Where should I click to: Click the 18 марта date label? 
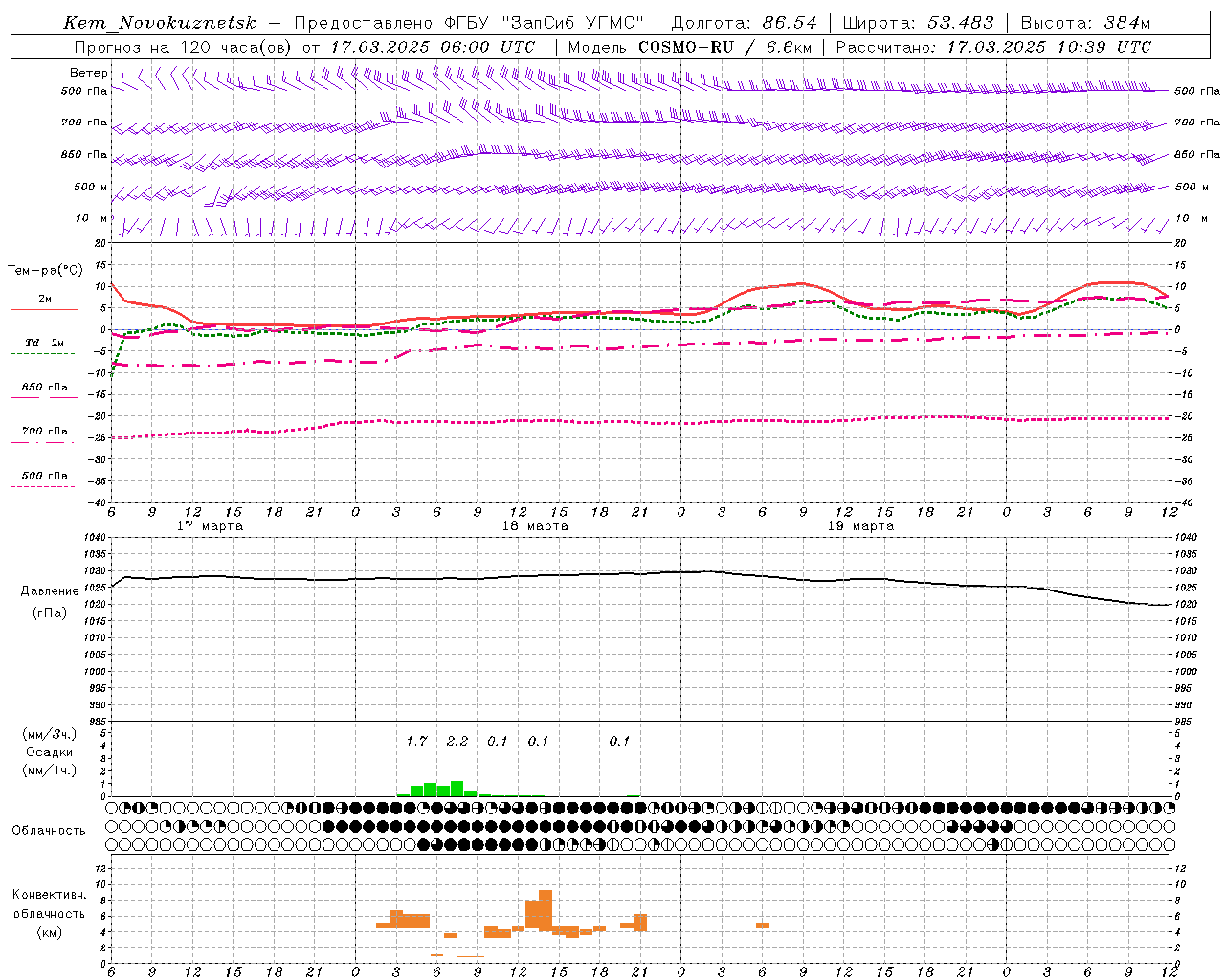coord(535,525)
